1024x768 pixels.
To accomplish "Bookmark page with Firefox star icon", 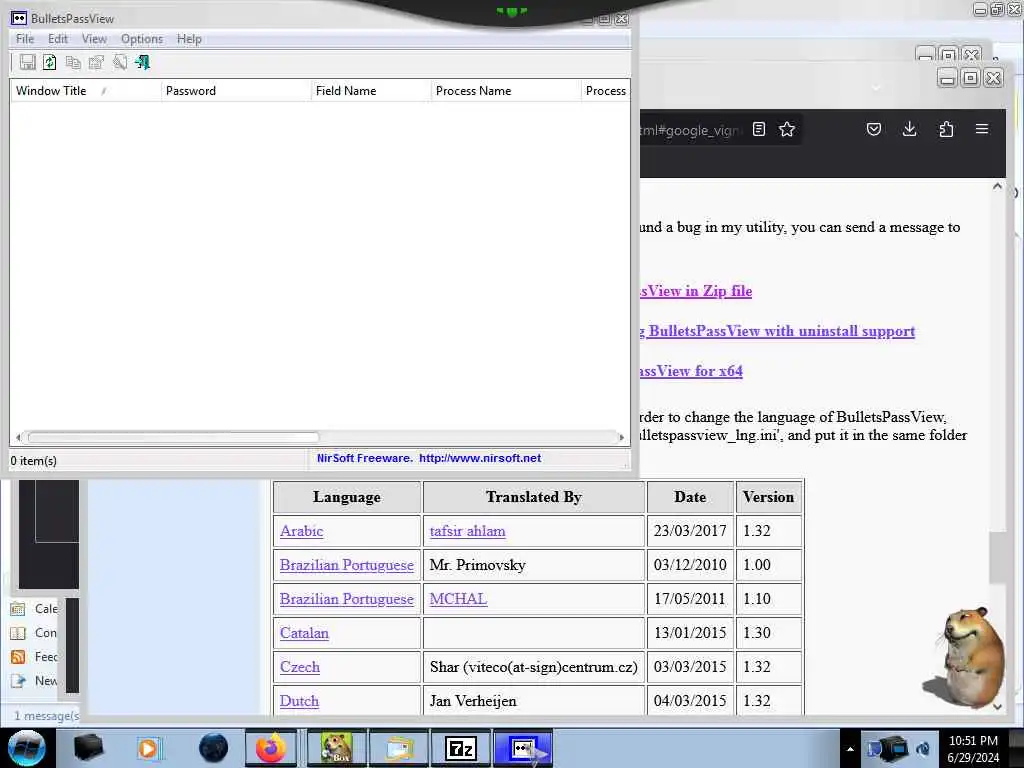I will (x=787, y=129).
